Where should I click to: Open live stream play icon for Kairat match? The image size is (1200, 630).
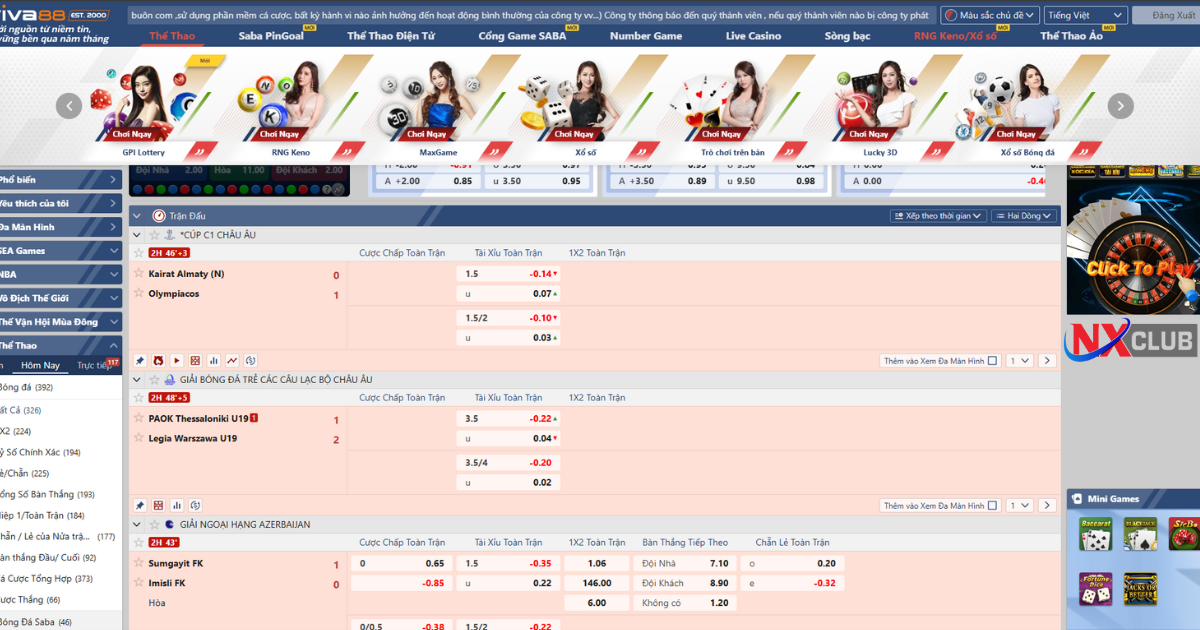[x=177, y=361]
